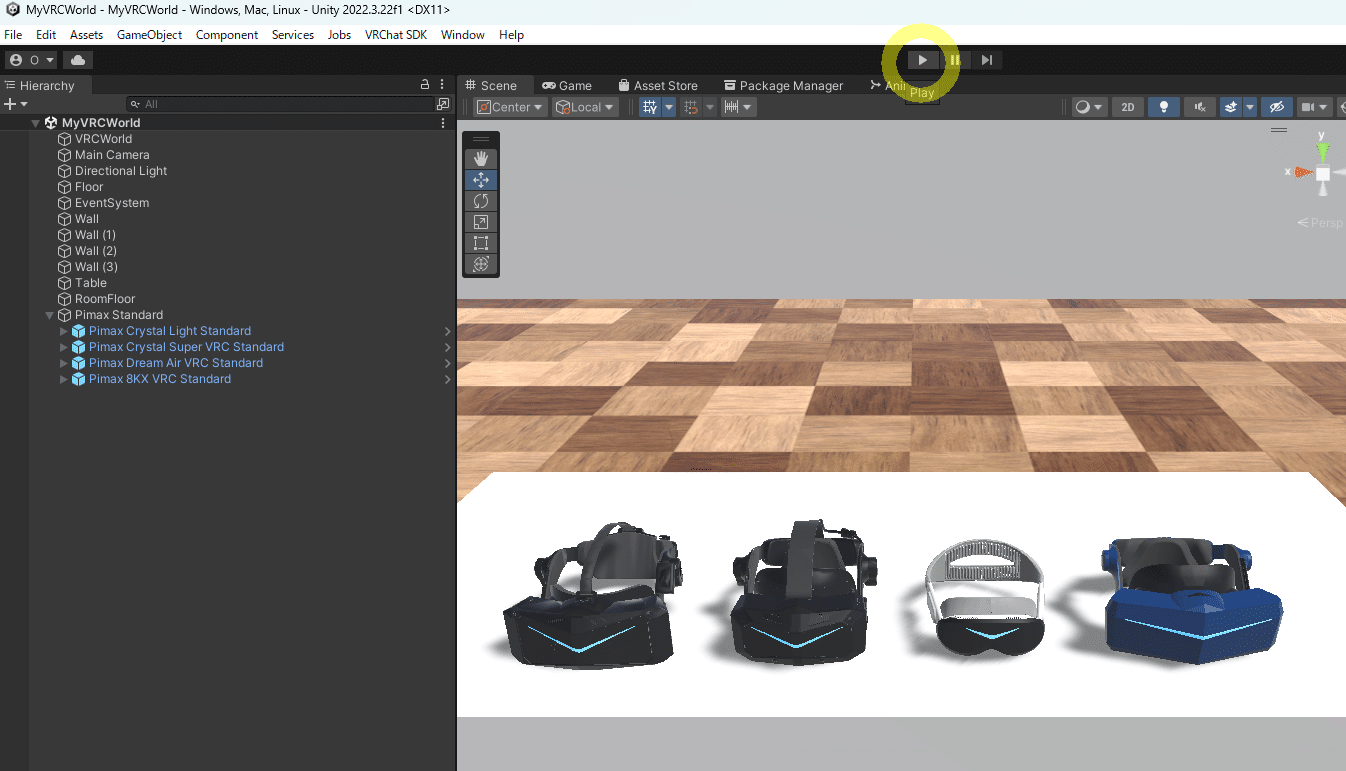1346x771 pixels.
Task: Toggle 2D scene view mode
Action: (x=1128, y=107)
